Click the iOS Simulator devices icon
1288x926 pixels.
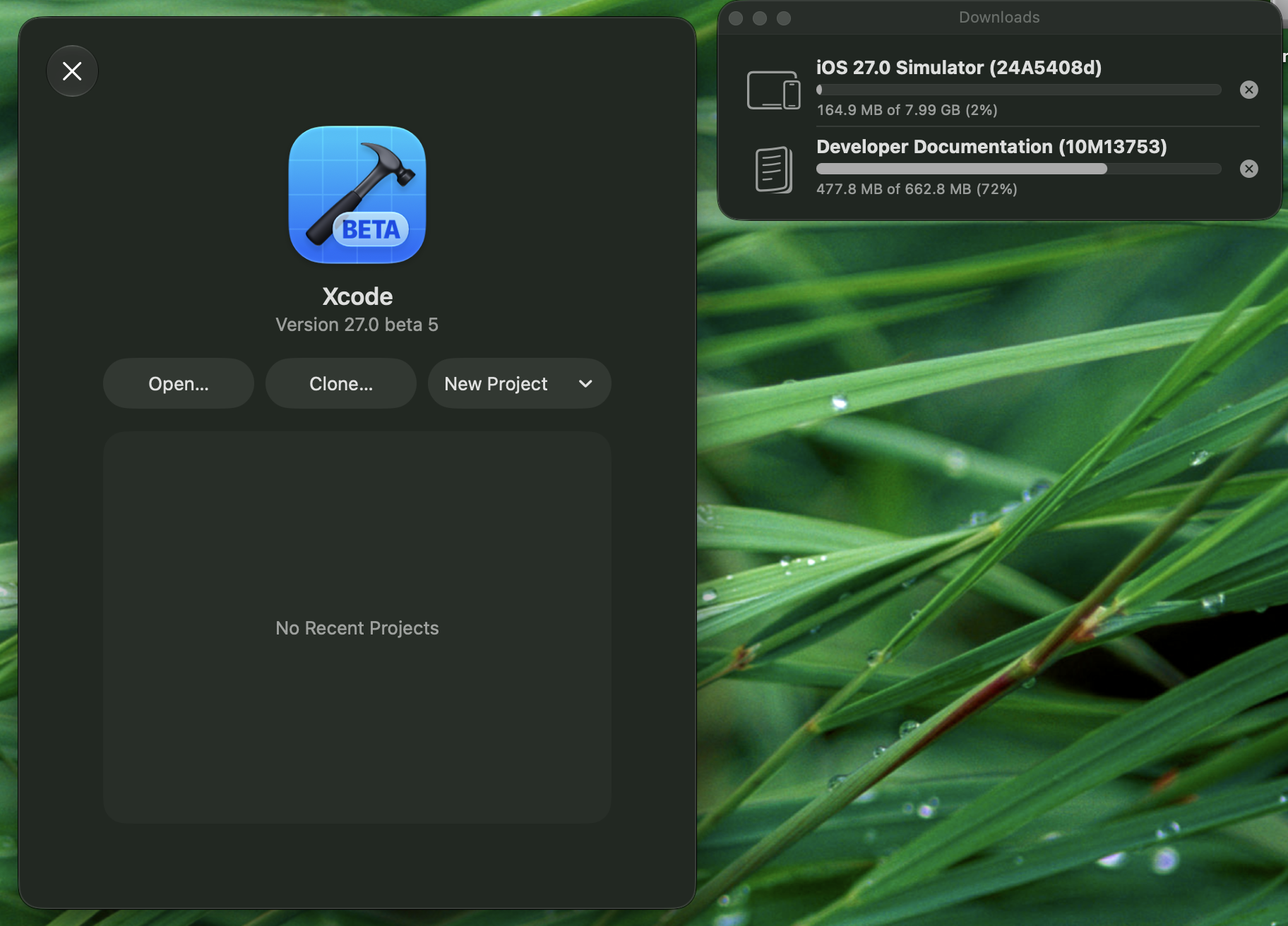click(x=774, y=90)
